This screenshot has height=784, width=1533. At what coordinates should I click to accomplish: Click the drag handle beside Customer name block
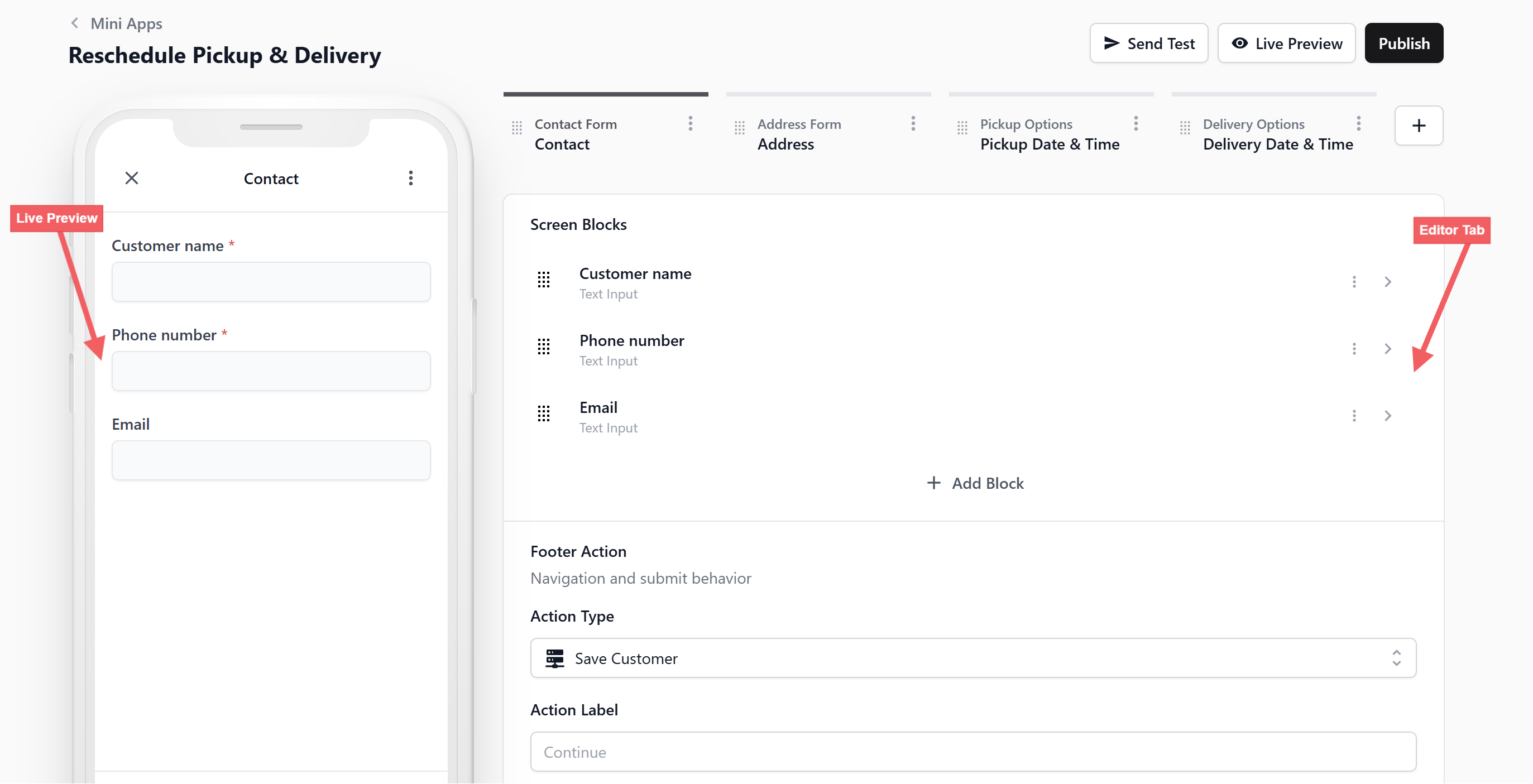coord(543,280)
